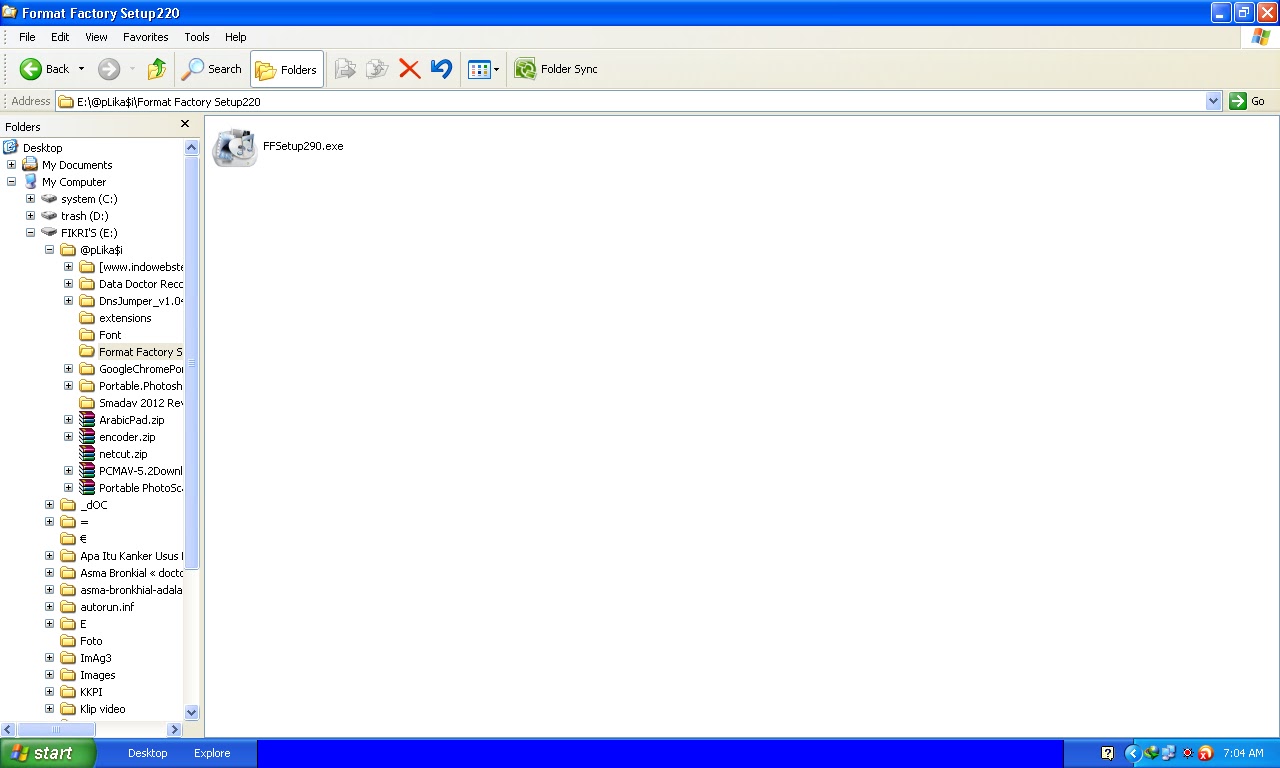Collapse the My Computer tree node
The height and width of the screenshot is (768, 1280).
pos(11,182)
